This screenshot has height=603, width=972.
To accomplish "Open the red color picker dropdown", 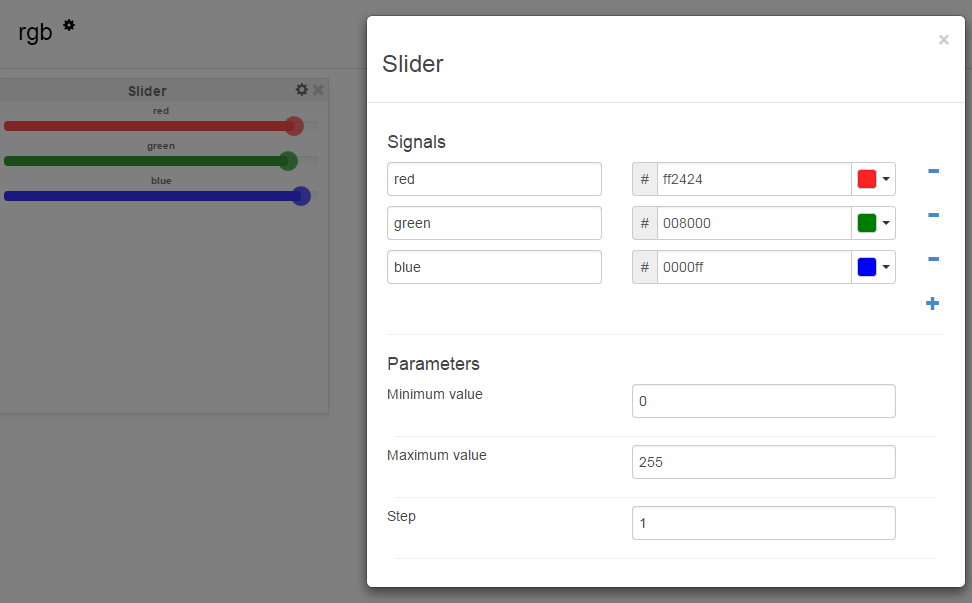I will click(x=873, y=179).
